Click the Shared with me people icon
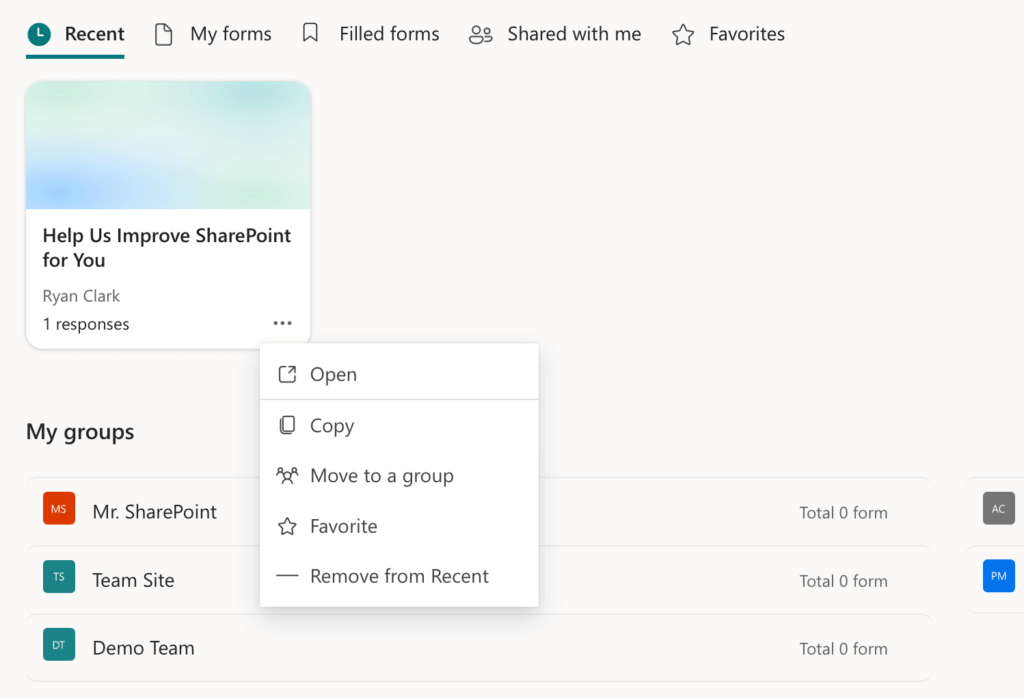 click(481, 35)
